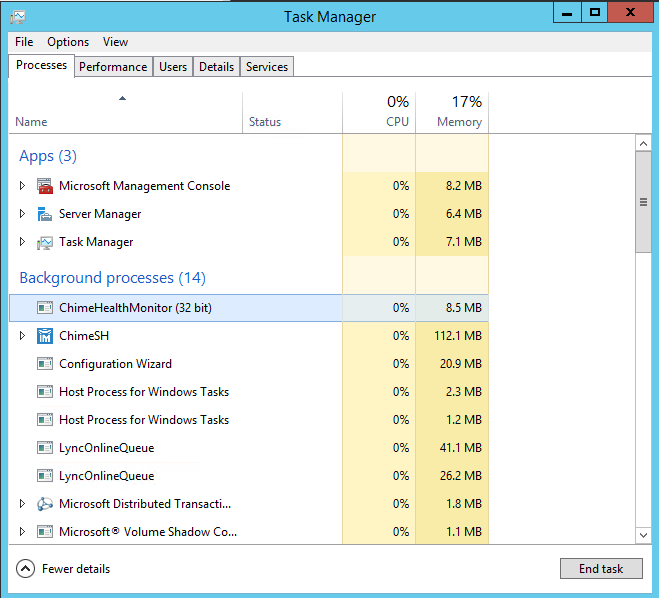This screenshot has height=598, width=659.
Task: Click the End task button
Action: click(x=601, y=569)
